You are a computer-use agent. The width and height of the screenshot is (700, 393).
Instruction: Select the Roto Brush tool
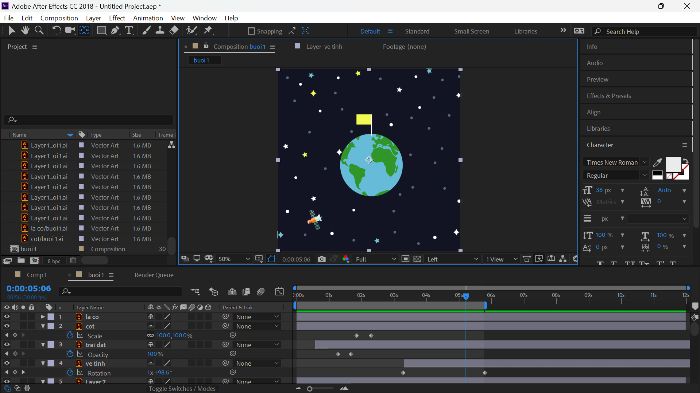pyautogui.click(x=192, y=30)
